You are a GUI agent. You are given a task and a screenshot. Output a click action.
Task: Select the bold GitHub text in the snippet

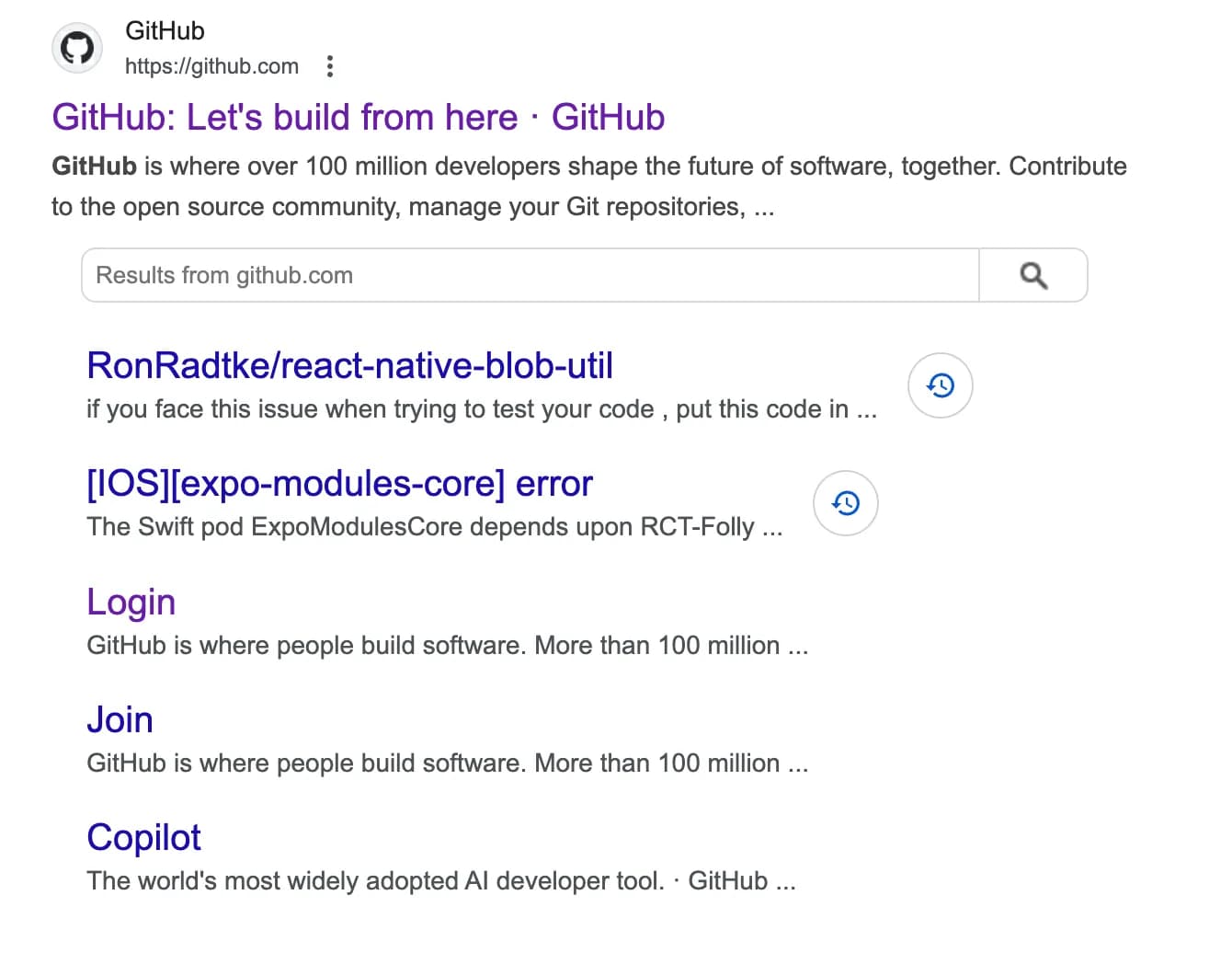93,166
